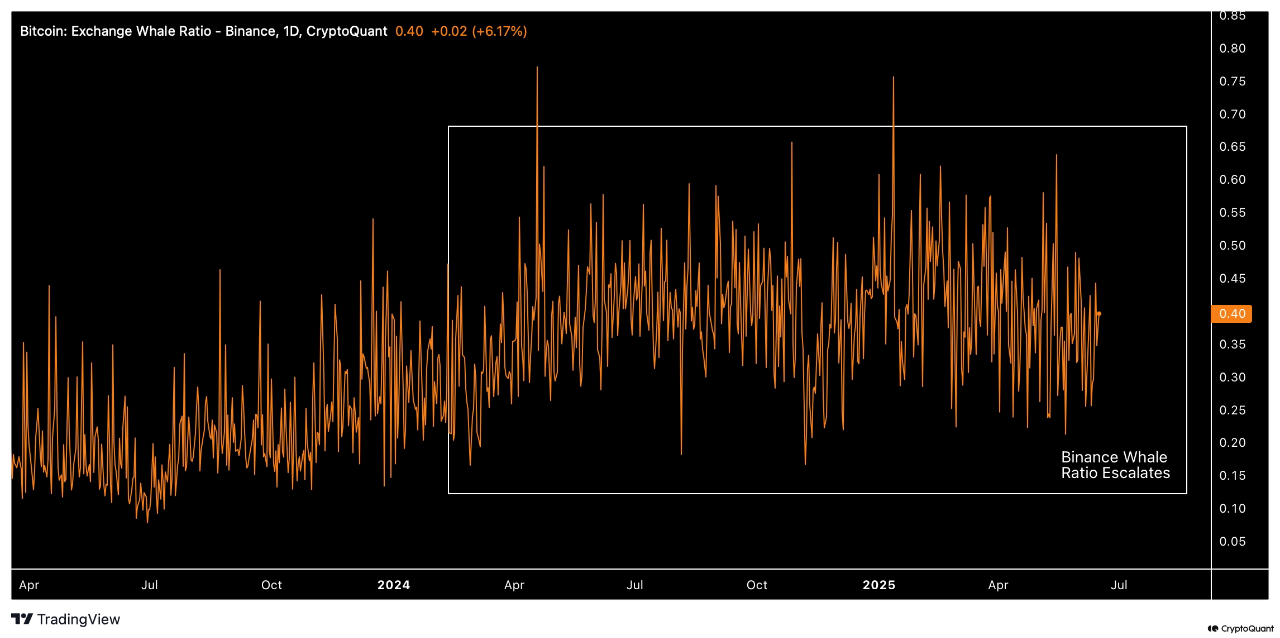Click the Jul label before Oct 2023 on the time axis

coord(150,584)
